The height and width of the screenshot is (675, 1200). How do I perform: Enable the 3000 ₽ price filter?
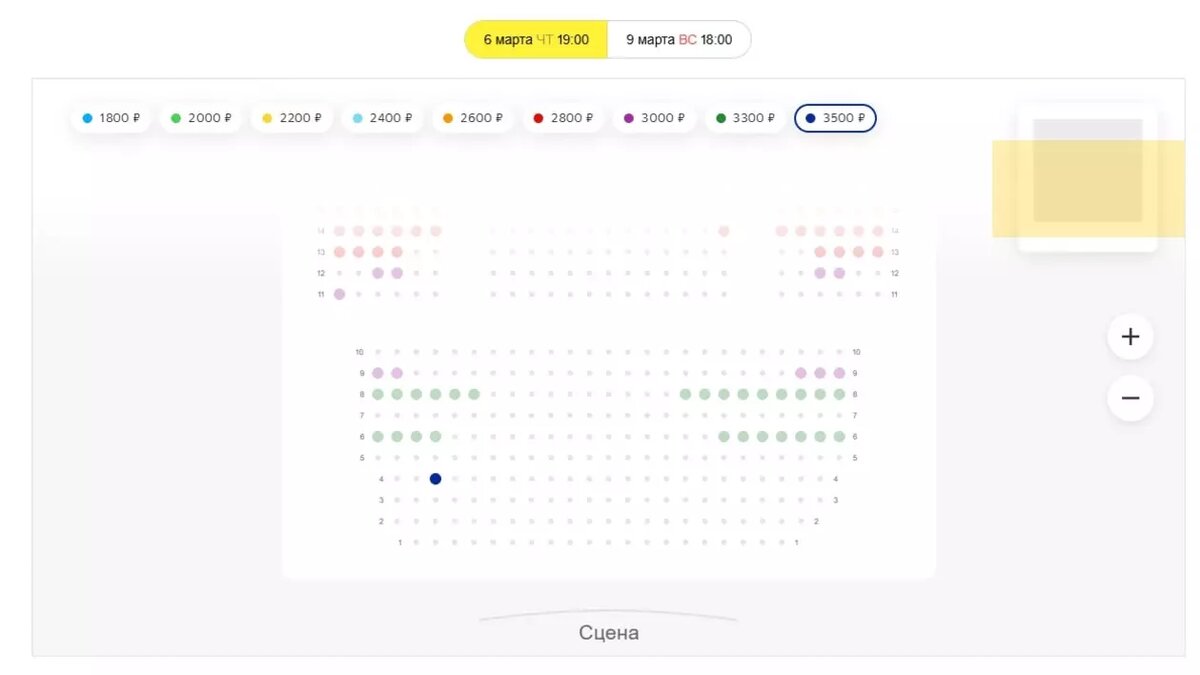click(x=654, y=118)
